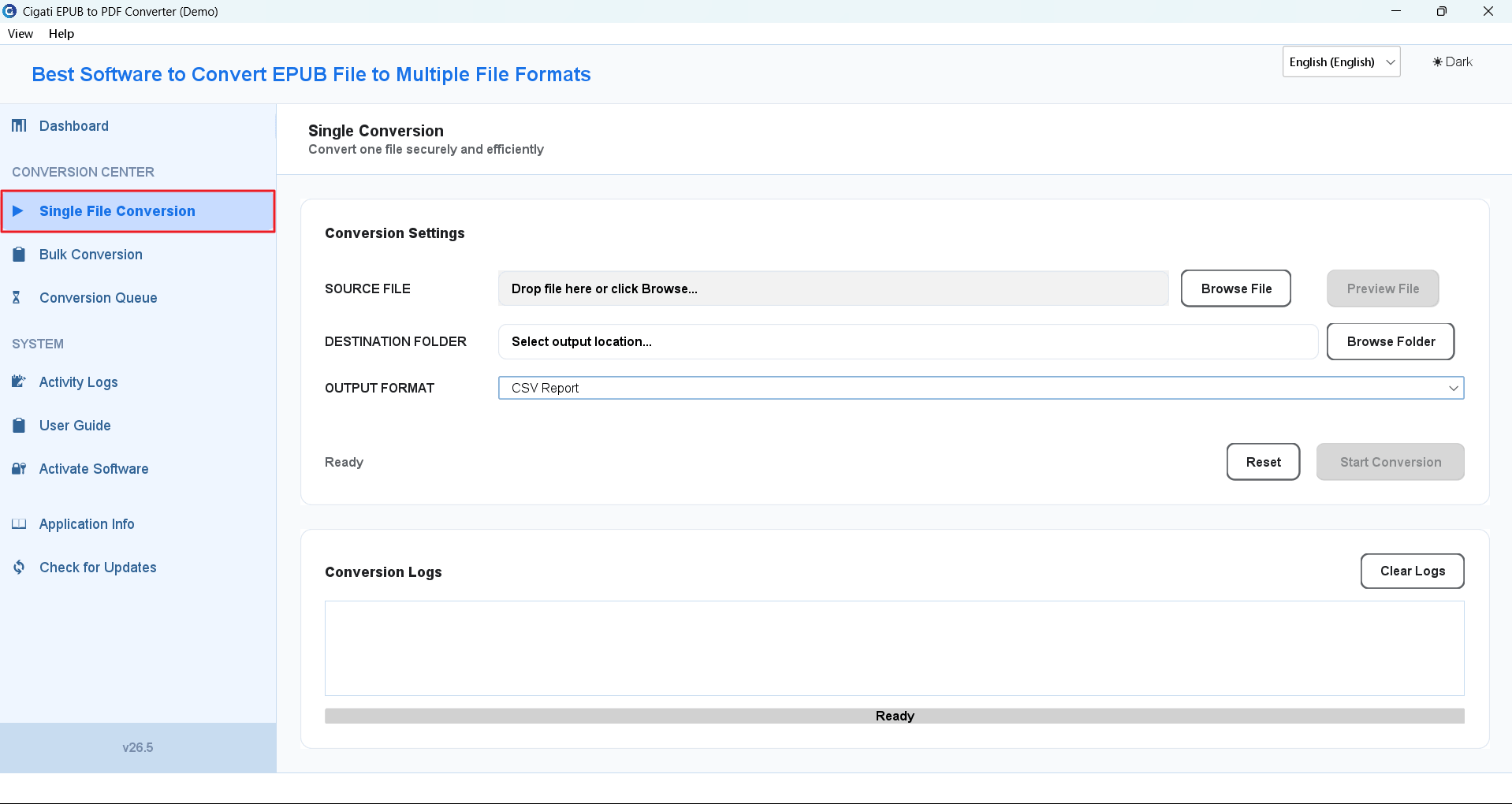1512x804 pixels.
Task: Toggle the Dark theme mode
Action: pos(1452,62)
